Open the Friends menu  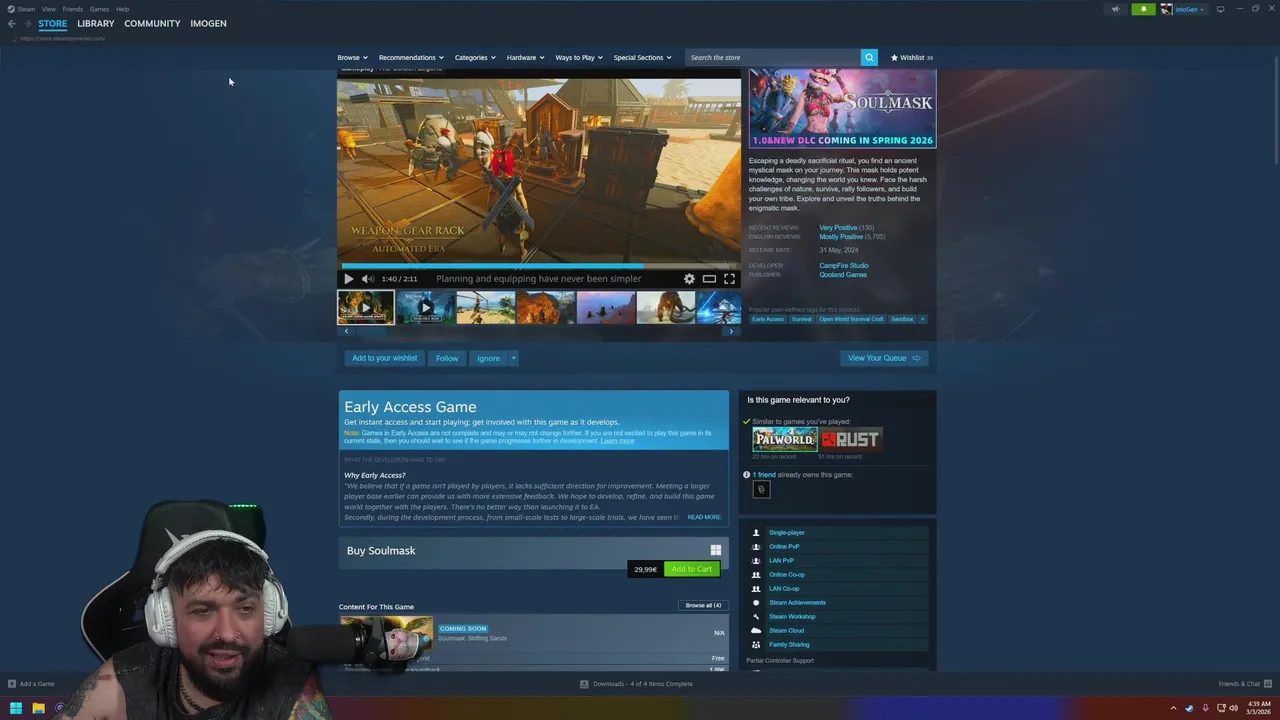[73, 9]
